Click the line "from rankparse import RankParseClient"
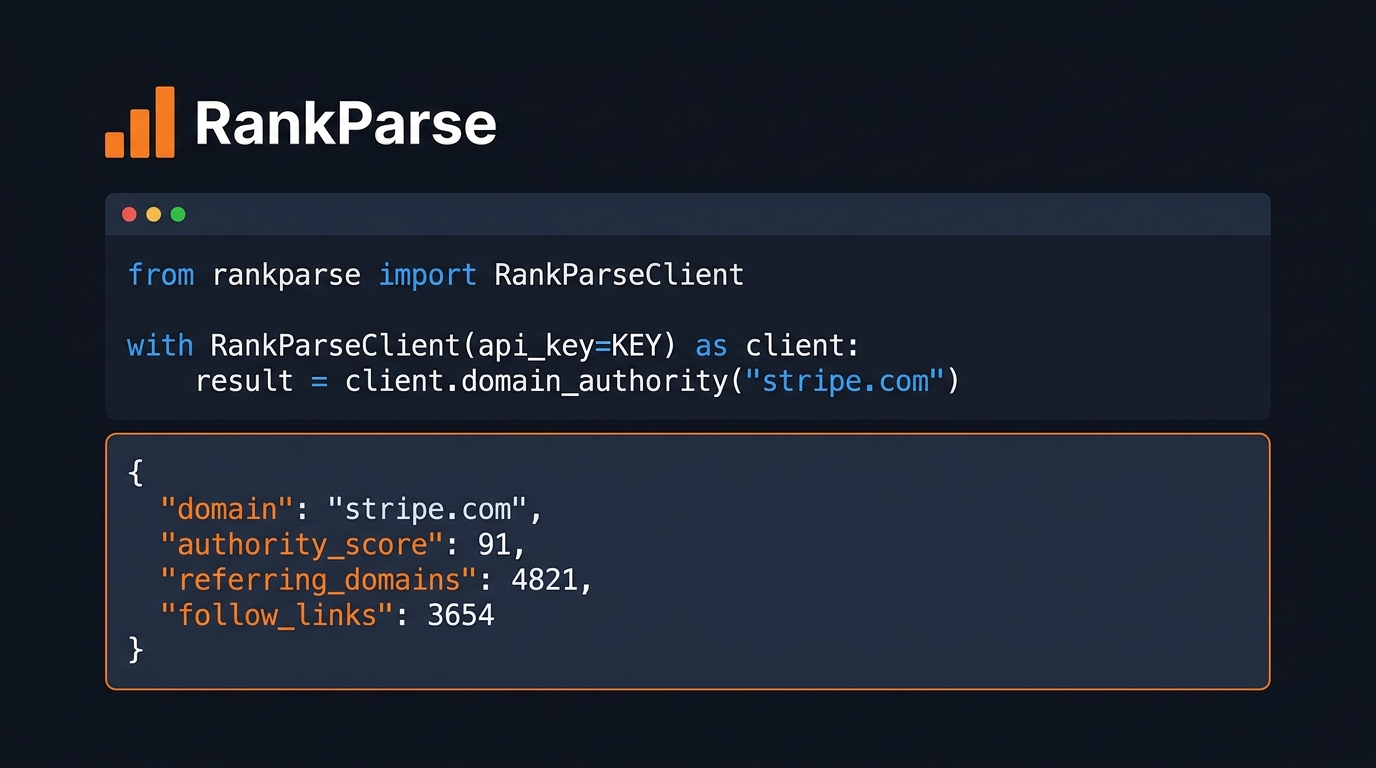 click(x=435, y=275)
